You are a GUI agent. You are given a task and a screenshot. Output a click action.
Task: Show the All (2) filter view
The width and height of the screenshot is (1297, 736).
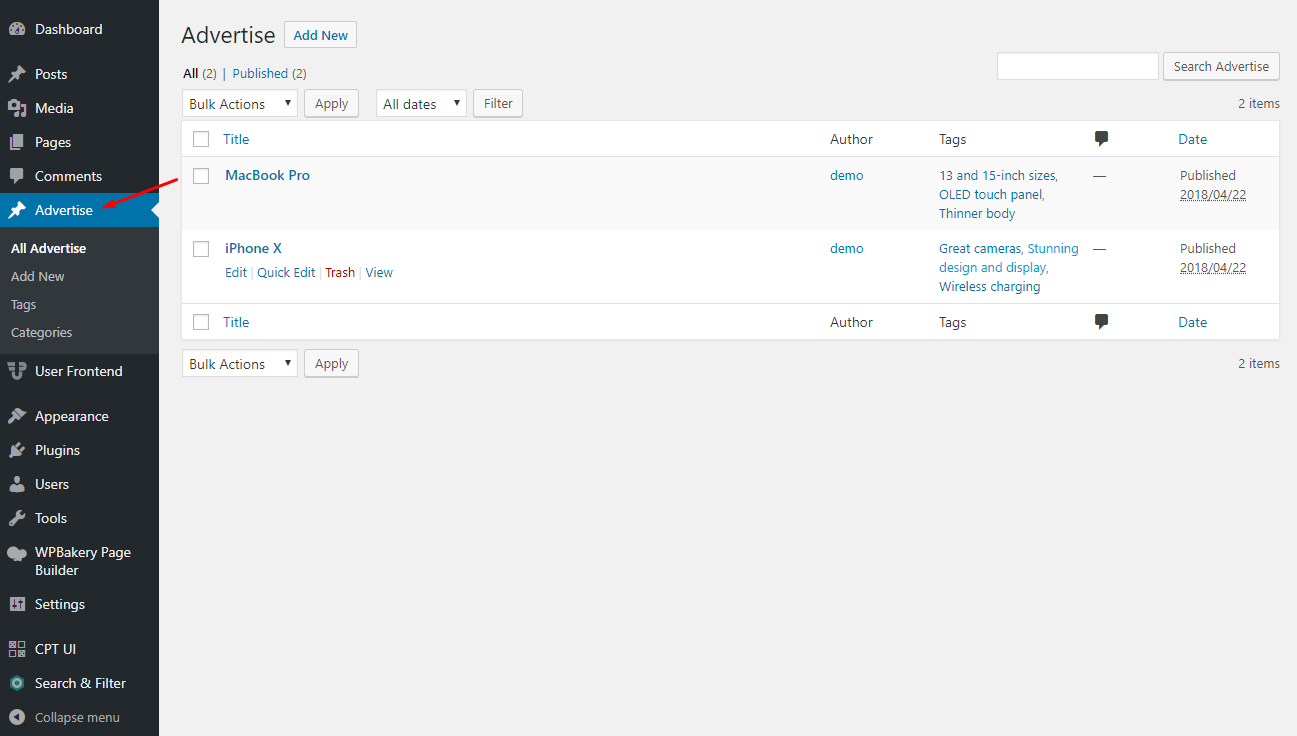[199, 73]
